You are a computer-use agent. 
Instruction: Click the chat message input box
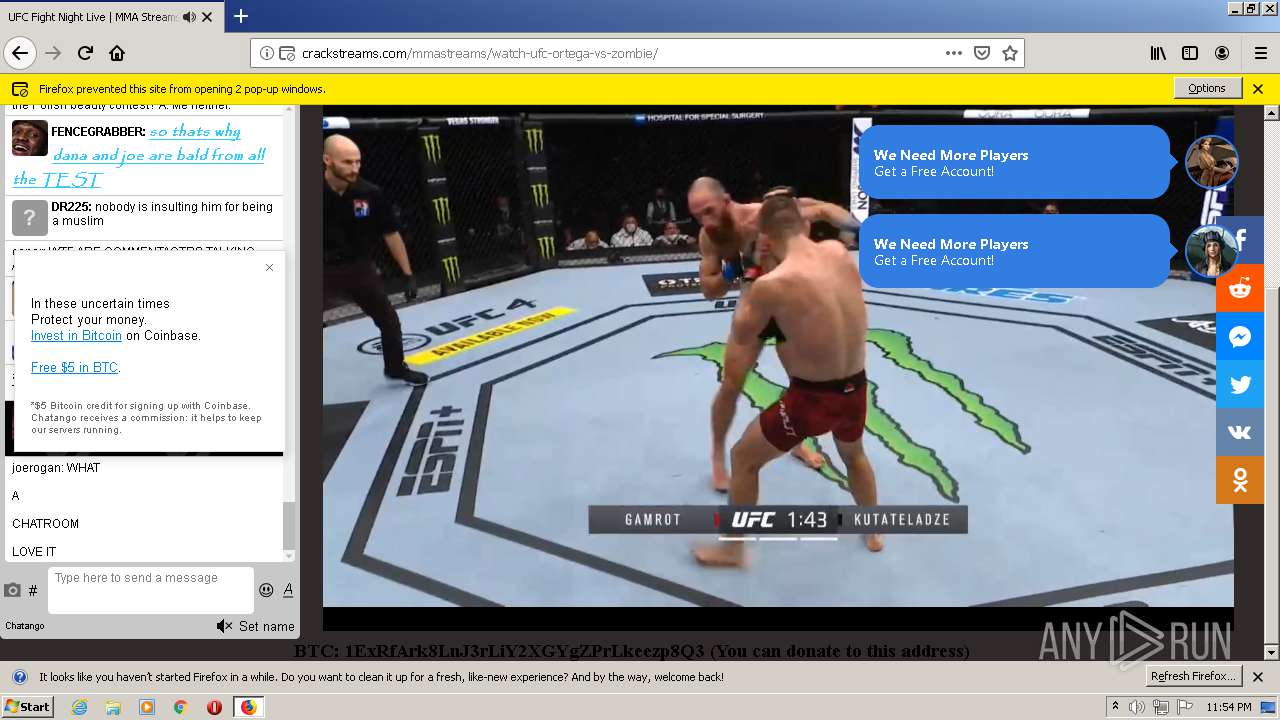click(x=151, y=590)
